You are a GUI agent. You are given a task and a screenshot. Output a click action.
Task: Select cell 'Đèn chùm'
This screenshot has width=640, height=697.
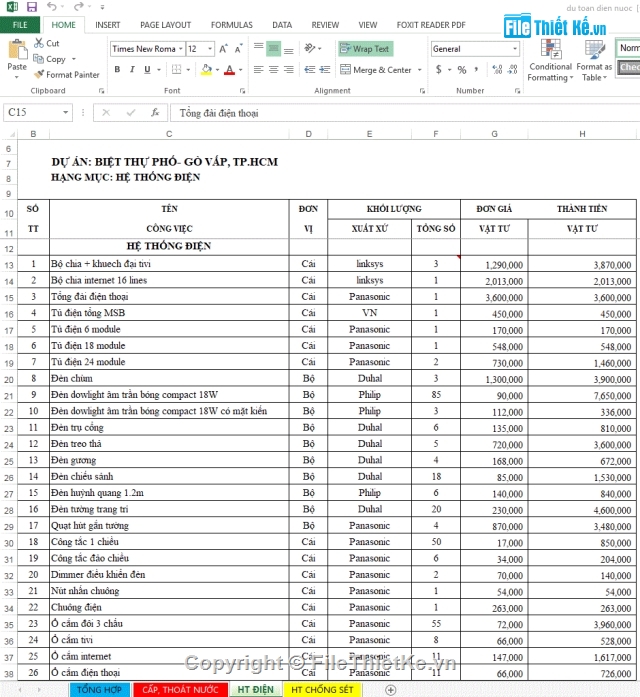pos(169,378)
